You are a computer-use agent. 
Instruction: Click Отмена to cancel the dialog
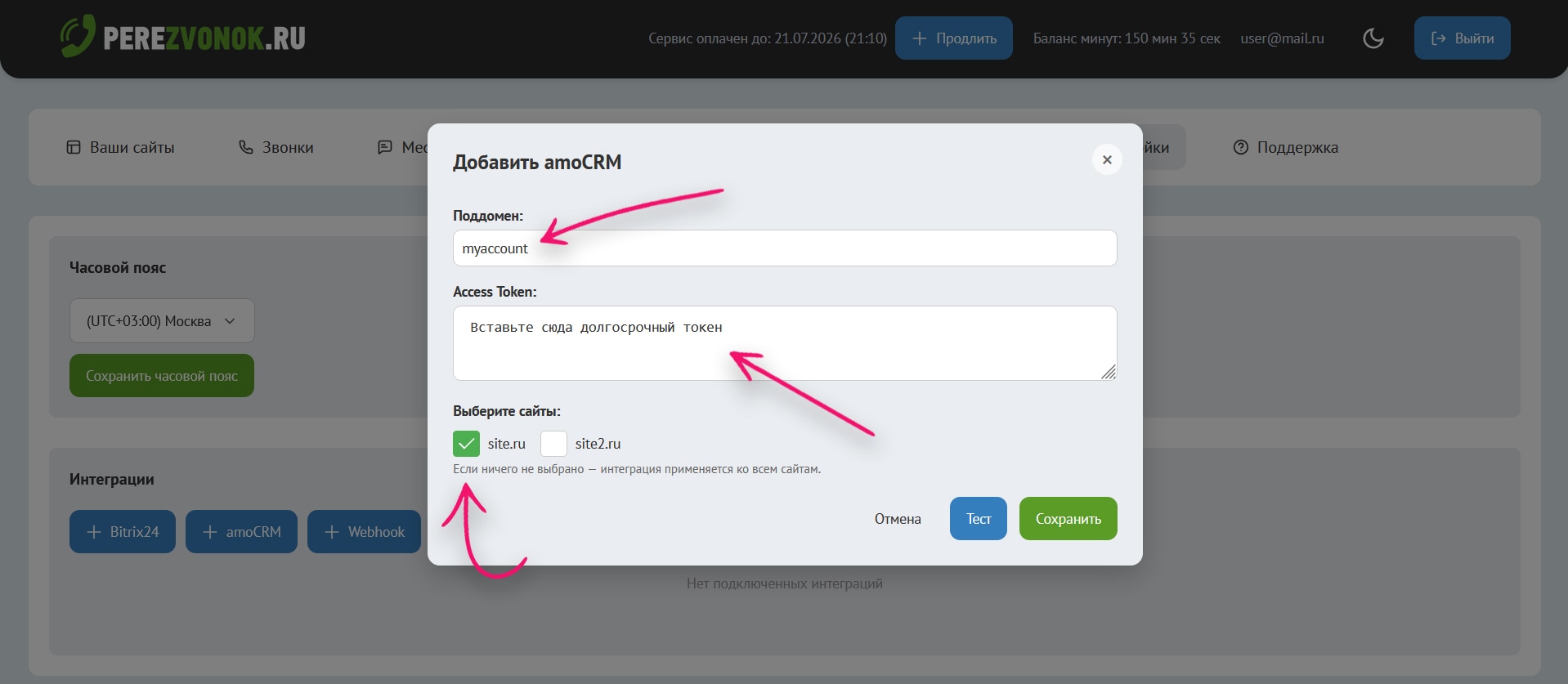point(898,519)
